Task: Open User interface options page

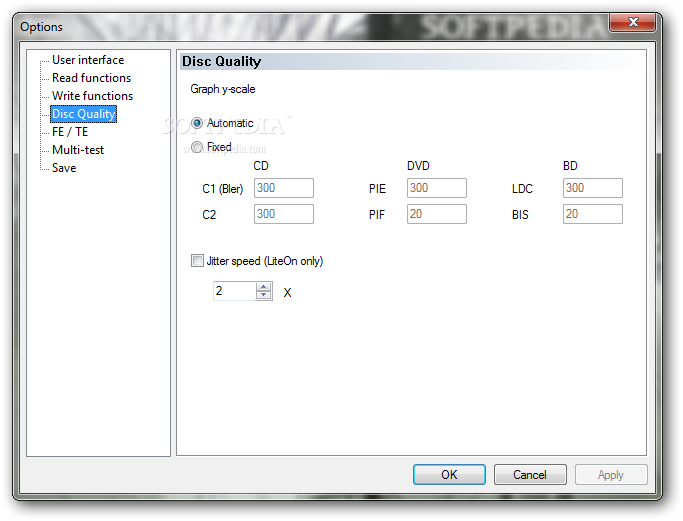Action: [88, 60]
